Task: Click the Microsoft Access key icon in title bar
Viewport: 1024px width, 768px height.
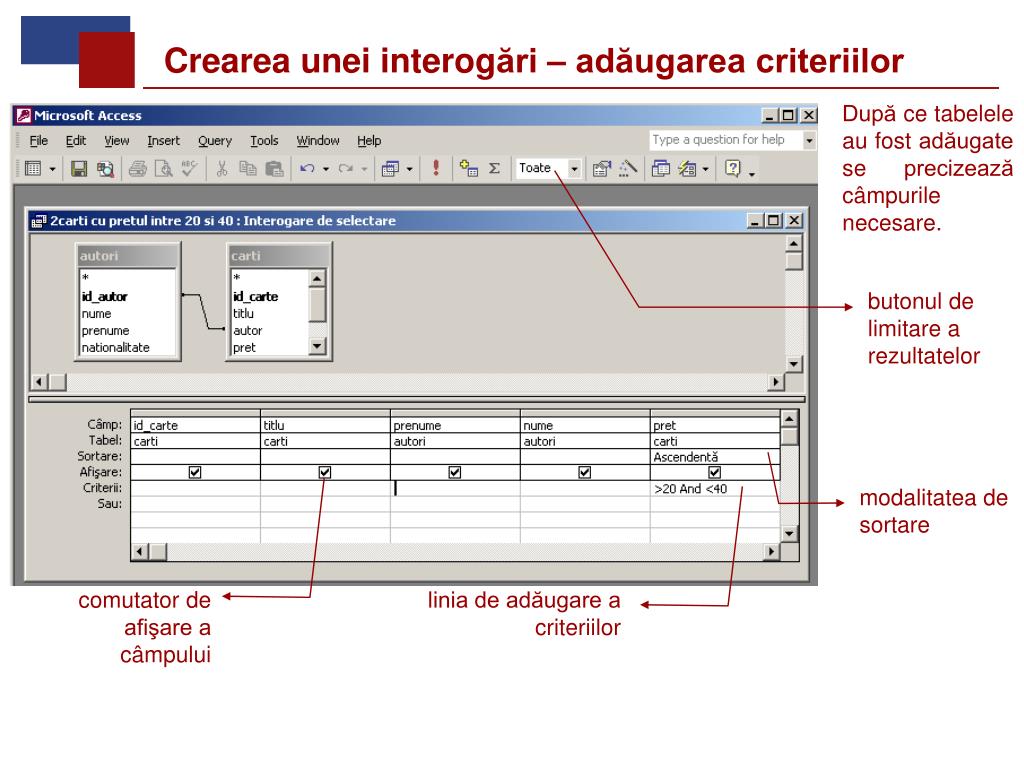Action: tap(24, 116)
